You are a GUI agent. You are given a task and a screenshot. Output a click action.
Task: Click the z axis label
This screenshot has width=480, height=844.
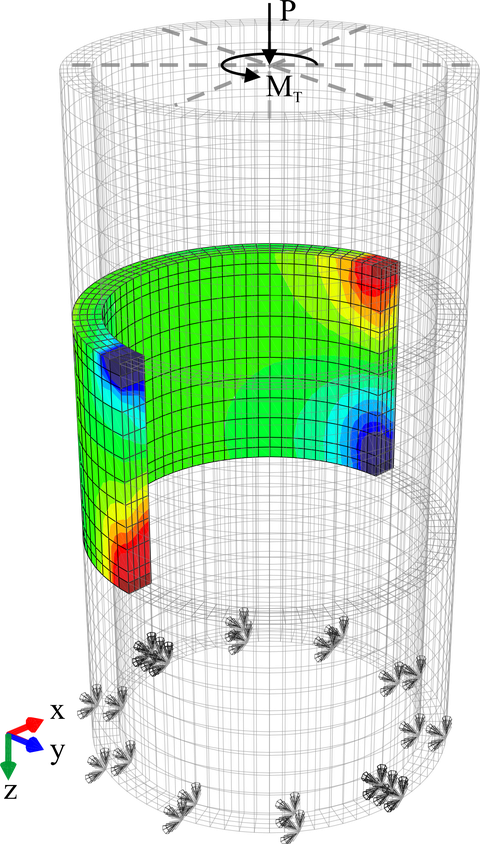point(10,791)
